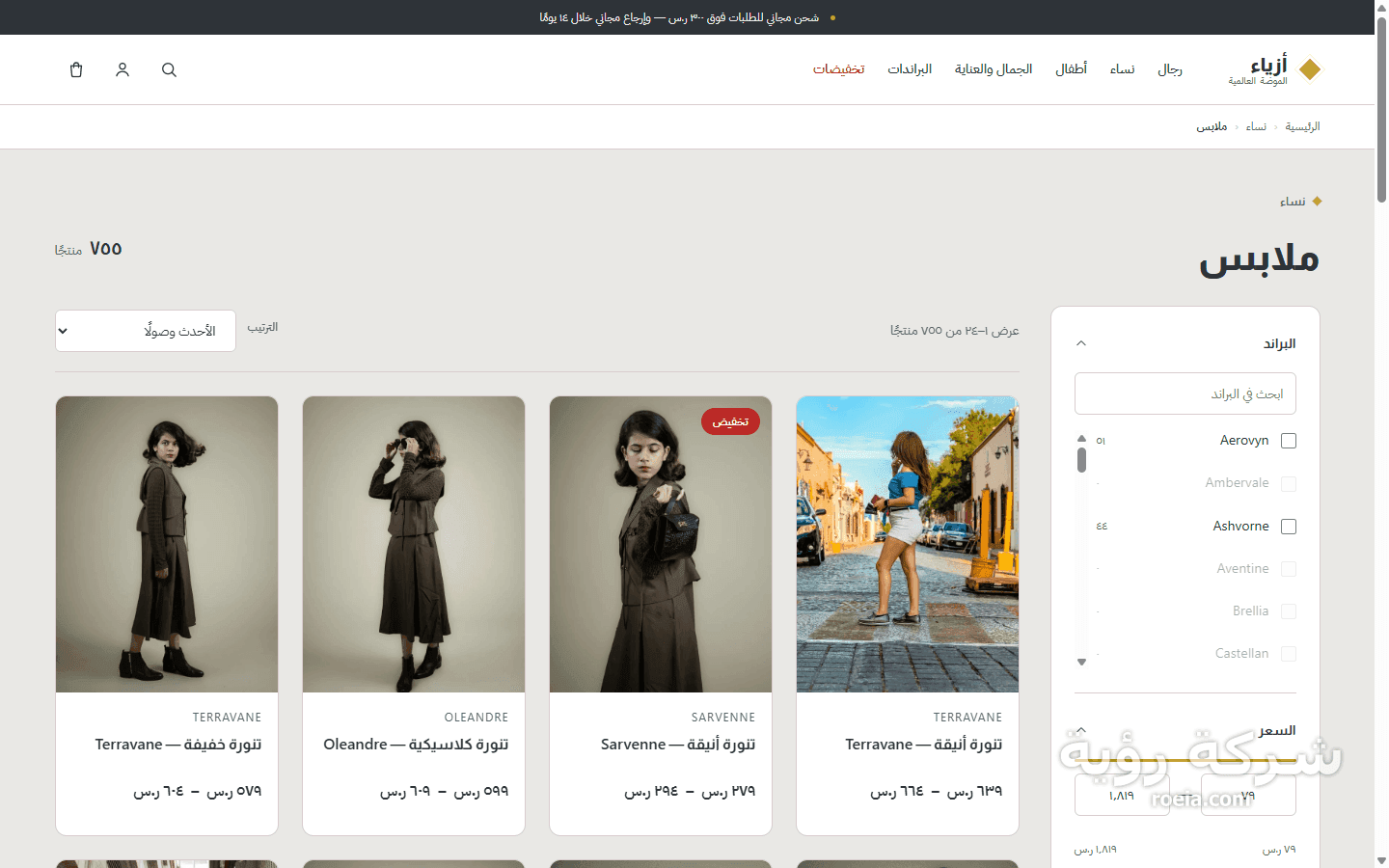Click the gold price range slider track

pos(1185,761)
